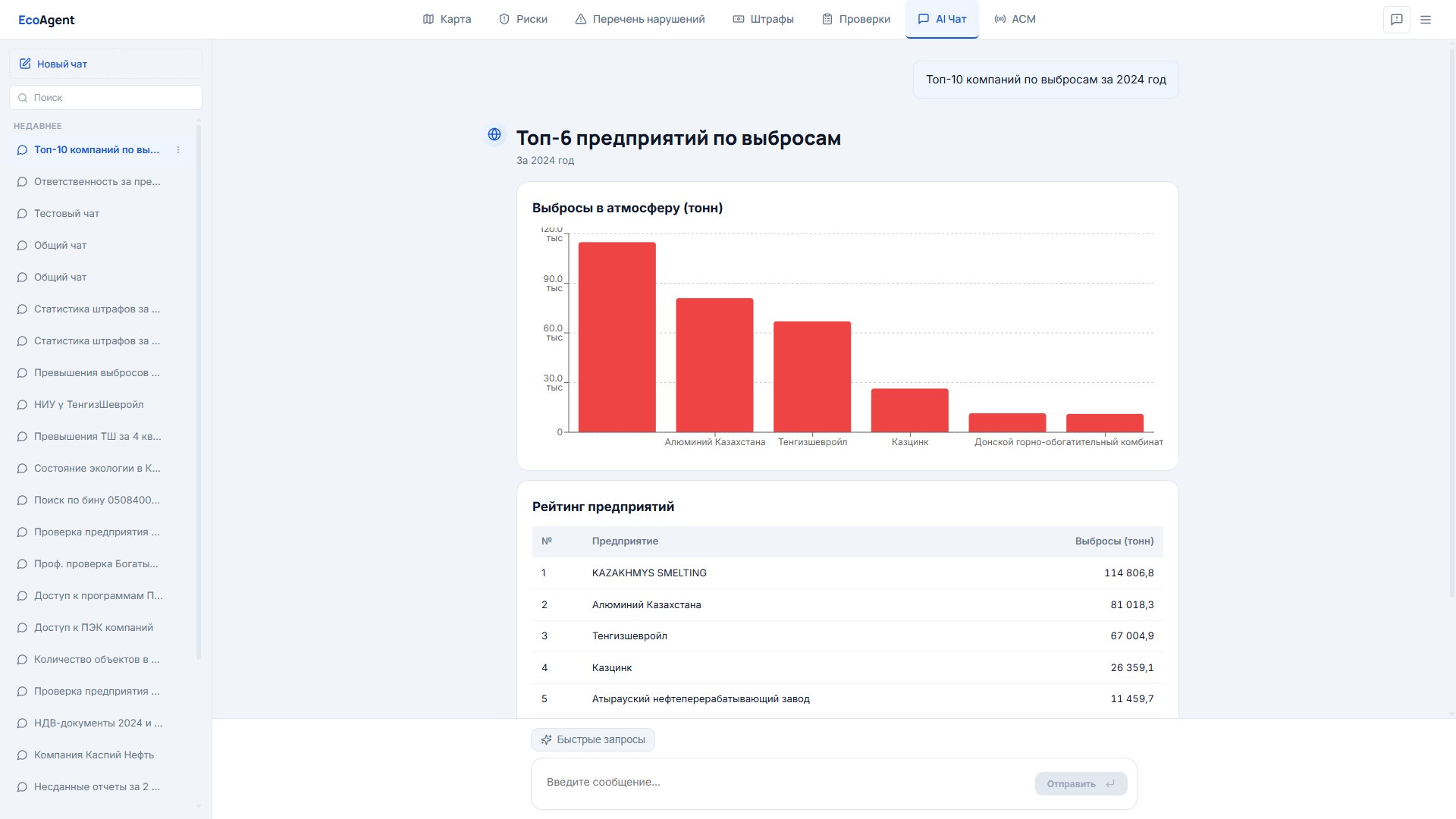The height and width of the screenshot is (819, 1456).
Task: Click chat icon beside НИУ у ТенгизШевройл
Action: click(22, 405)
